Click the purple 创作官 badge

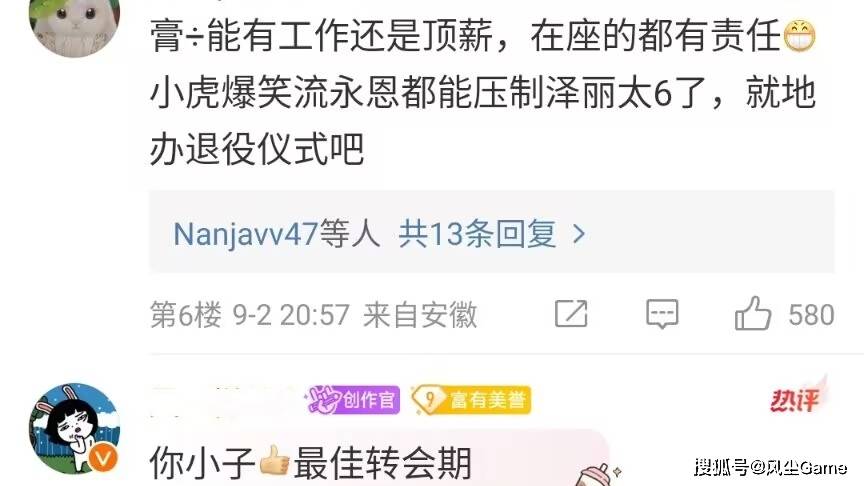coord(353,399)
